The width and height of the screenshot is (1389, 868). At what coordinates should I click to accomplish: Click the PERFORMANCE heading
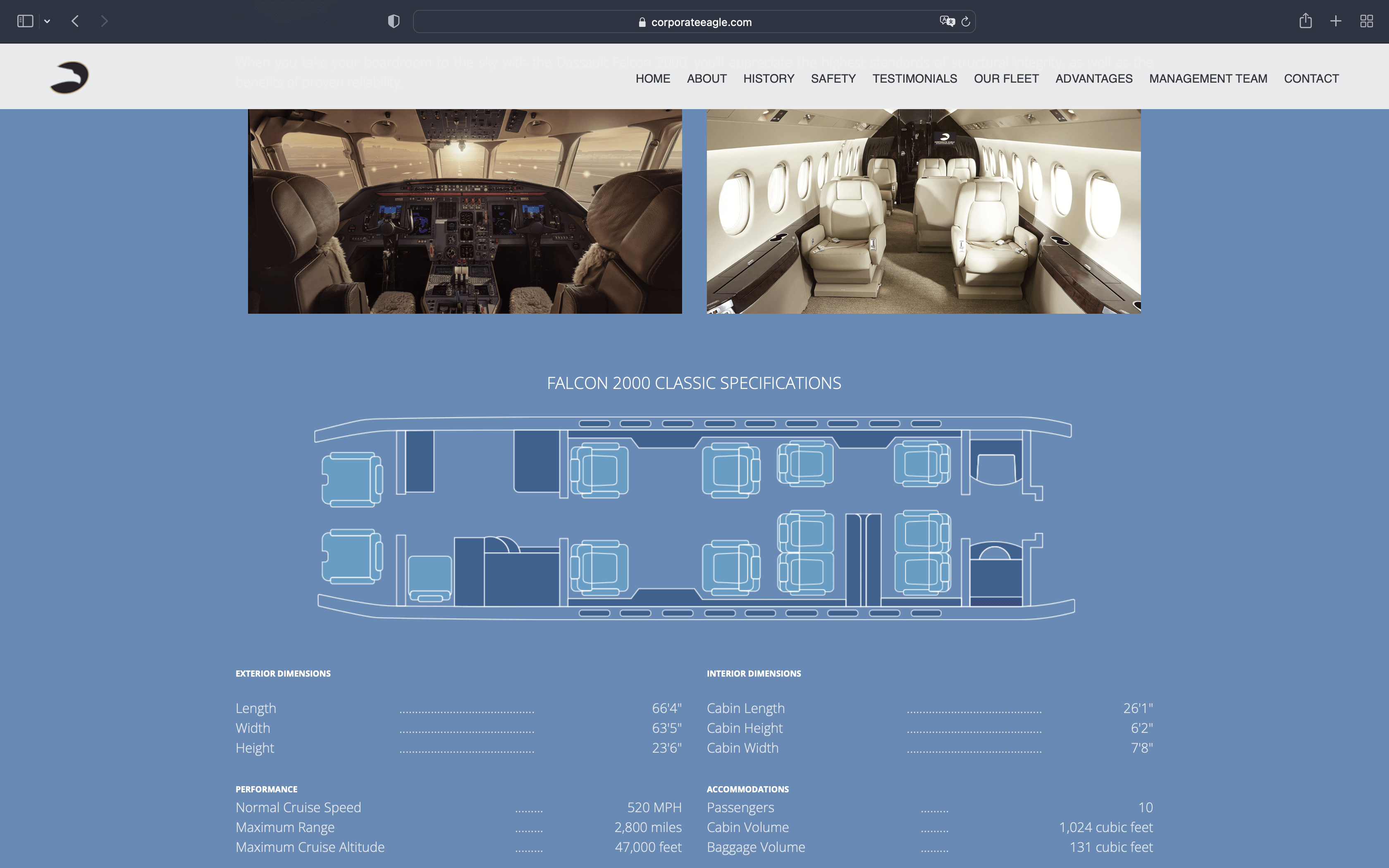point(266,789)
